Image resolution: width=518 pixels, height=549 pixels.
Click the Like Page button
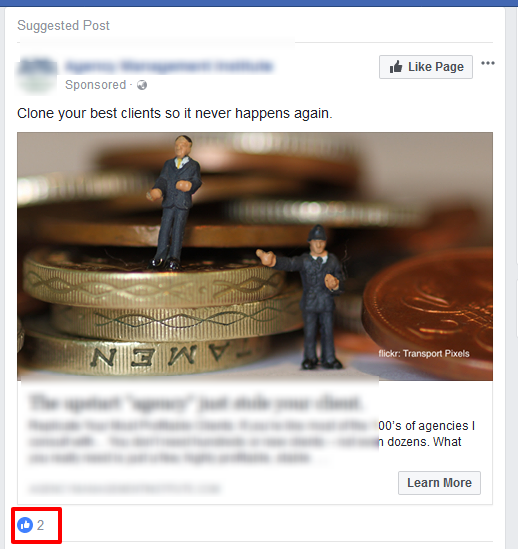pyautogui.click(x=426, y=67)
